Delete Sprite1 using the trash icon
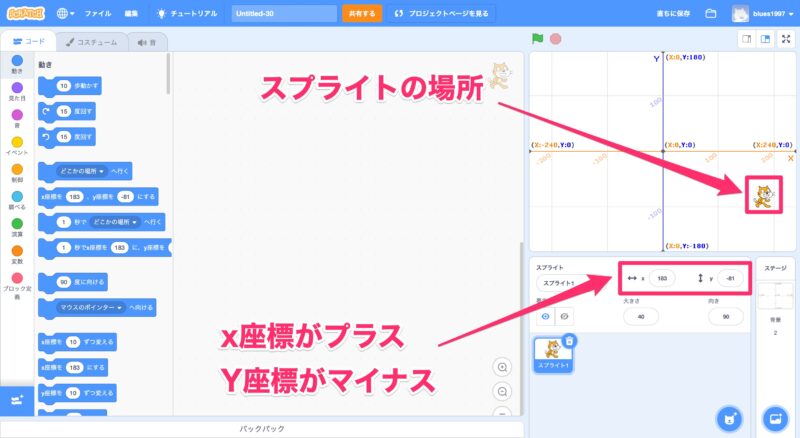800x438 pixels. [568, 341]
